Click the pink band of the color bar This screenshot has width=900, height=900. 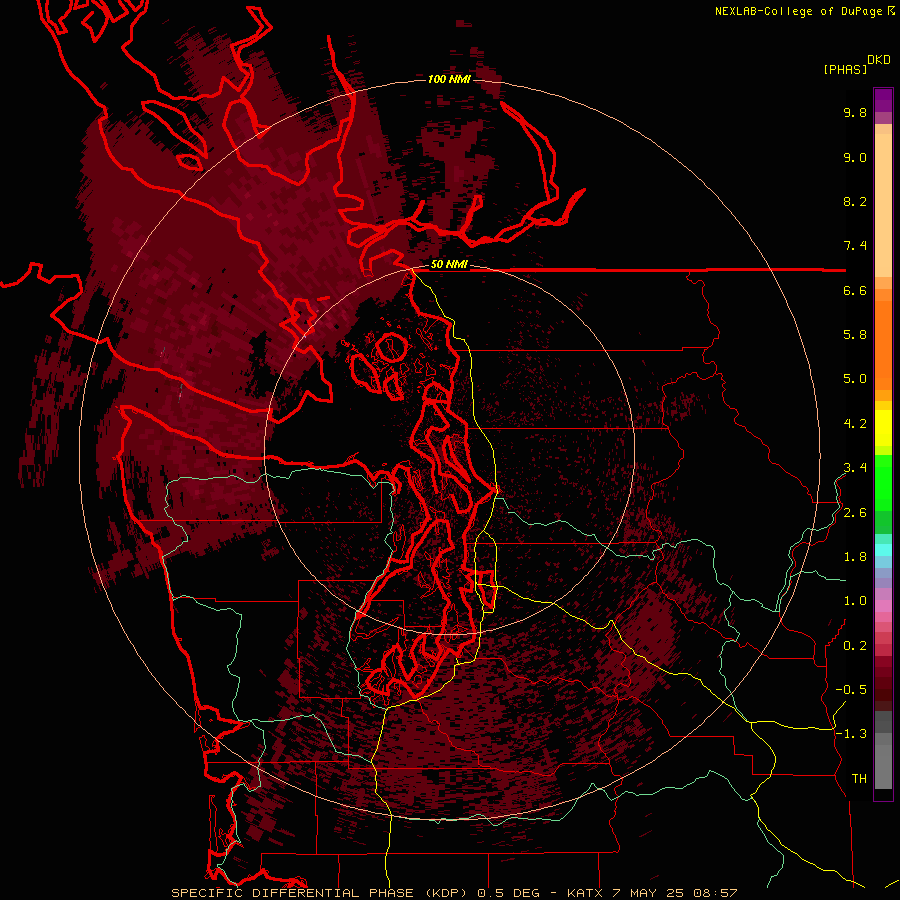tap(883, 606)
